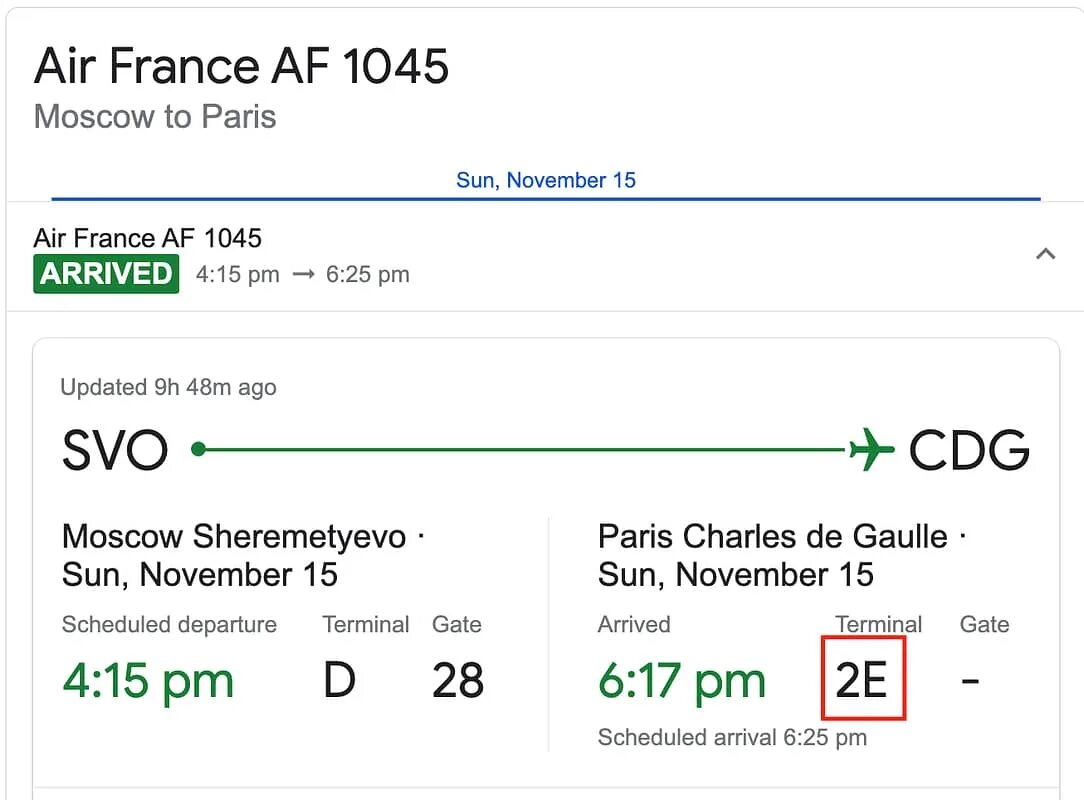Click the 6:17 pm arrived time

click(682, 681)
